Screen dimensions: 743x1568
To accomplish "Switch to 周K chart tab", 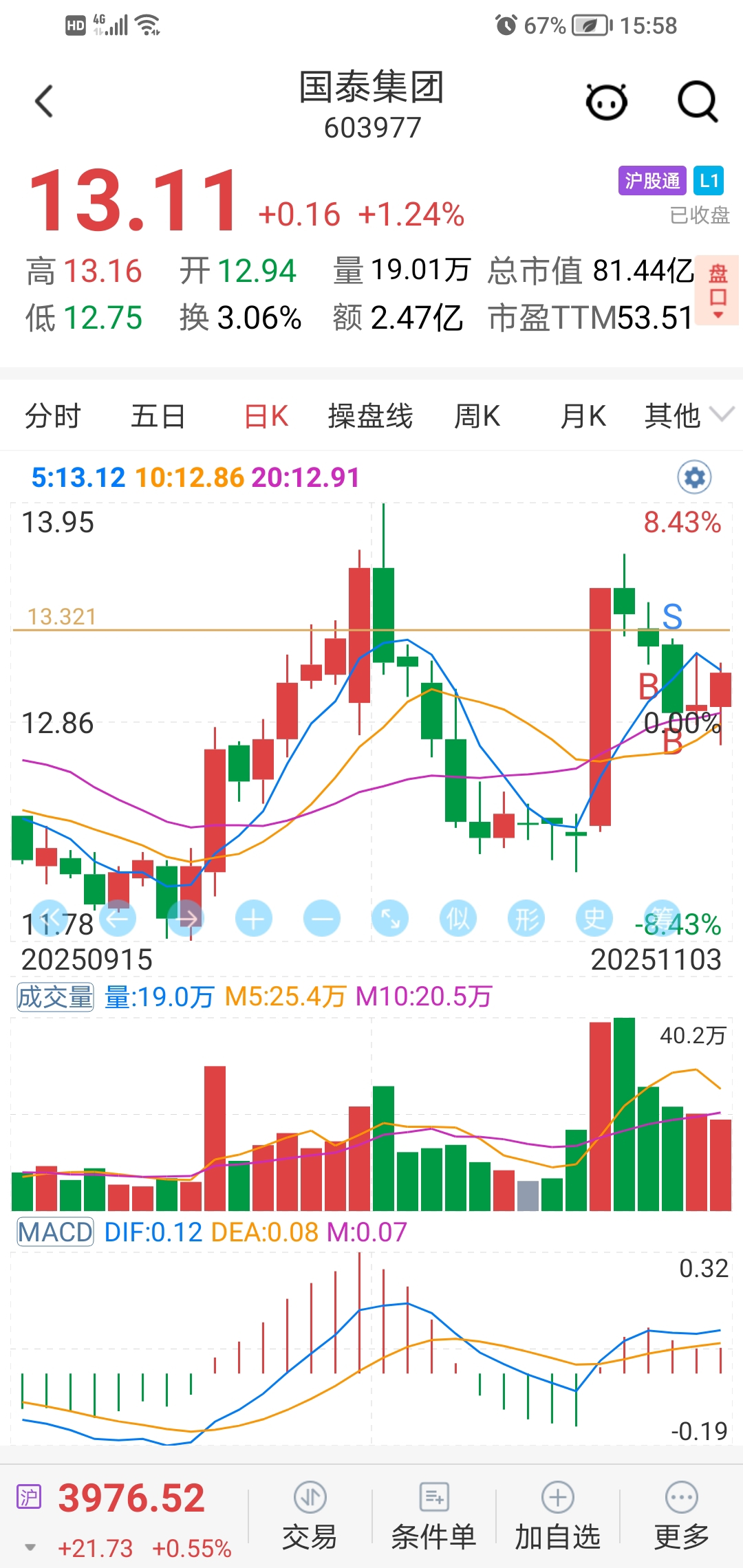I will (x=477, y=417).
